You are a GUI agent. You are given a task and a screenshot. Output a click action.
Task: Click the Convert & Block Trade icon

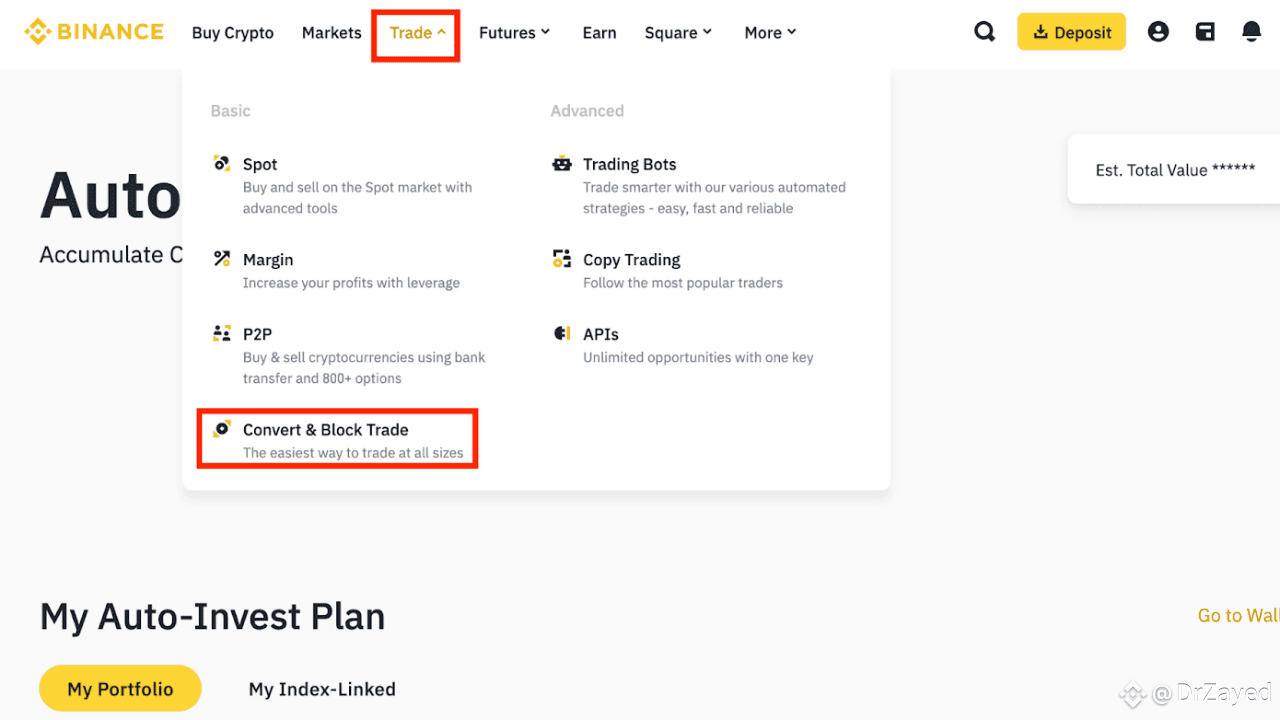[221, 426]
